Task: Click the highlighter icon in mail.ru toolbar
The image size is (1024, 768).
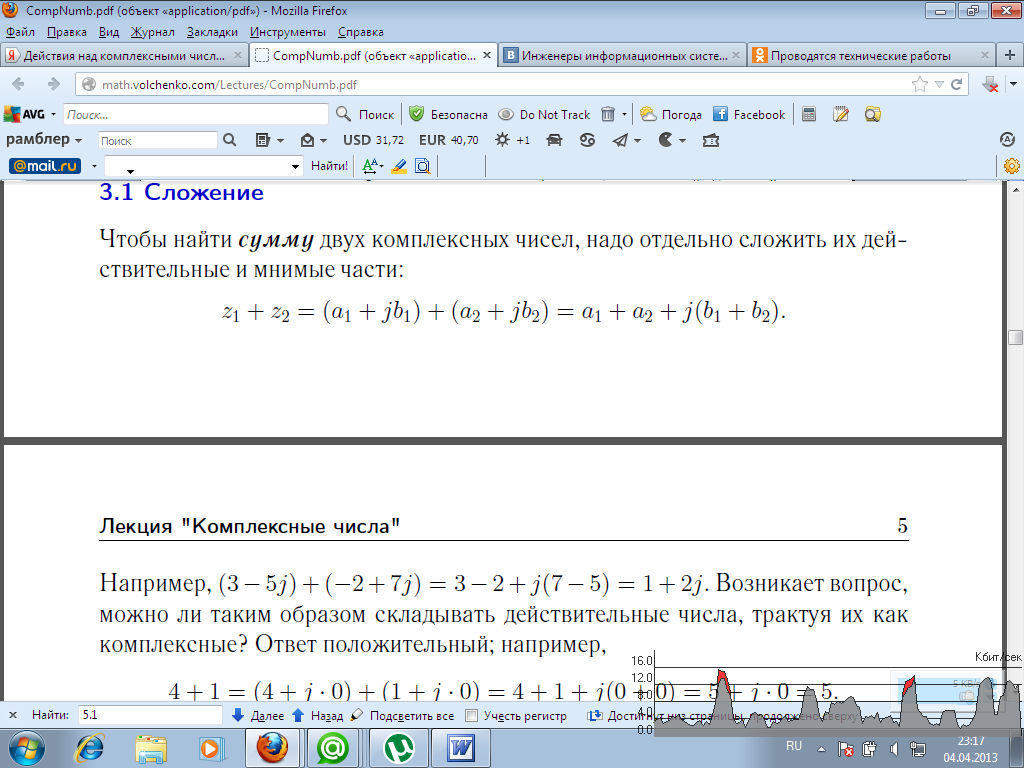Action: tap(399, 166)
